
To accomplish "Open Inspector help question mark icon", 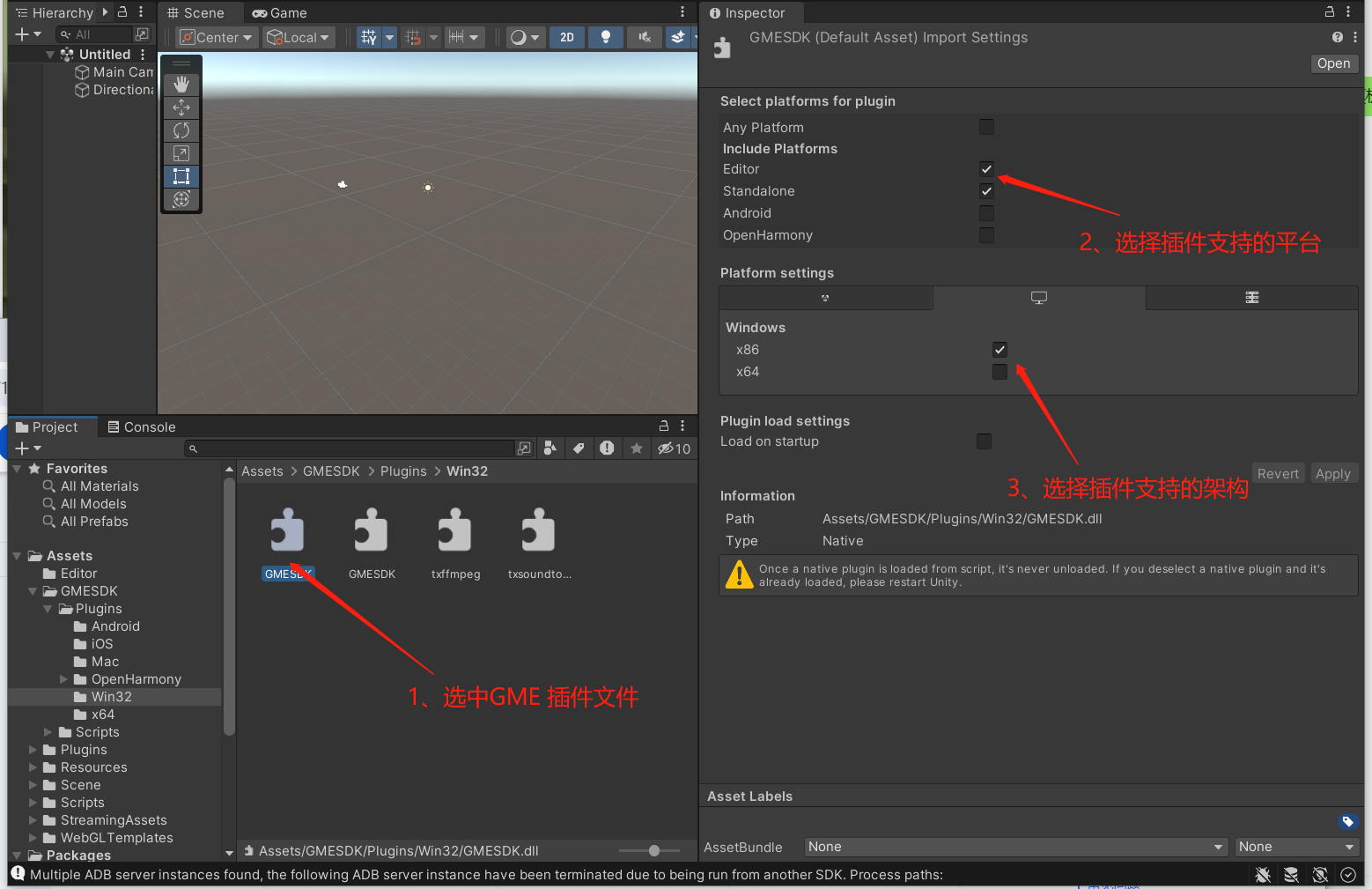I will [1337, 37].
